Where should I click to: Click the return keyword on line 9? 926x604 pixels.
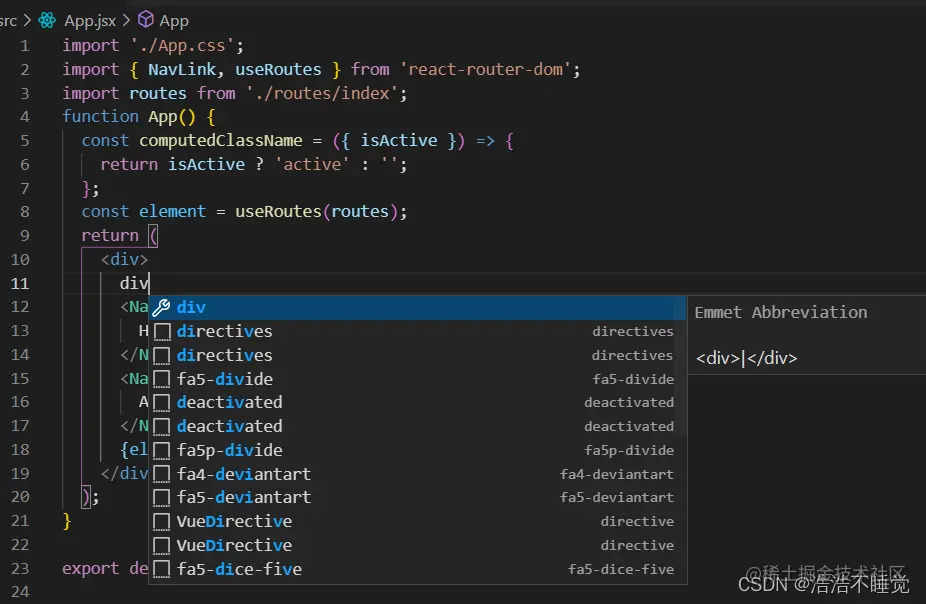[110, 236]
